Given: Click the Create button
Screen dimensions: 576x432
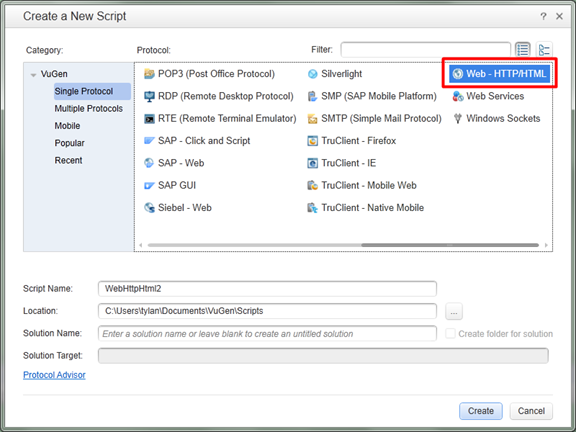Looking at the screenshot, I should tap(480, 411).
